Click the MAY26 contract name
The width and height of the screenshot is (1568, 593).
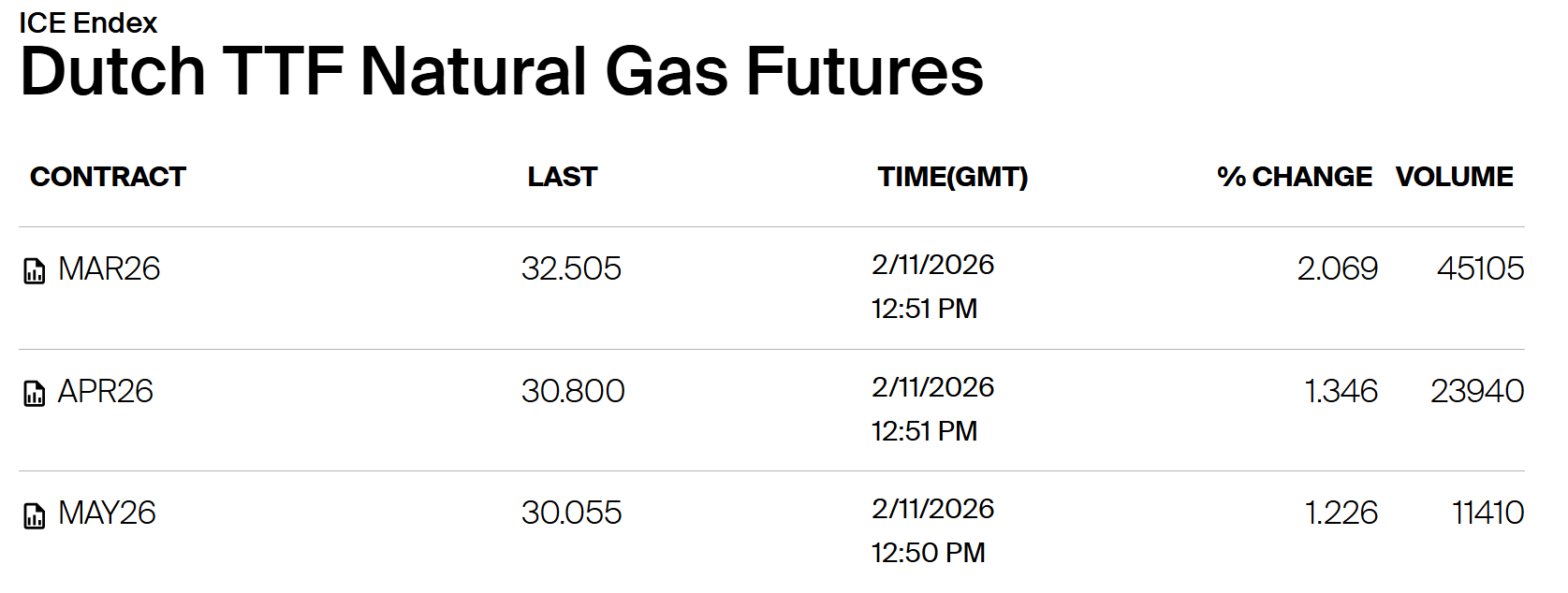coord(107,513)
